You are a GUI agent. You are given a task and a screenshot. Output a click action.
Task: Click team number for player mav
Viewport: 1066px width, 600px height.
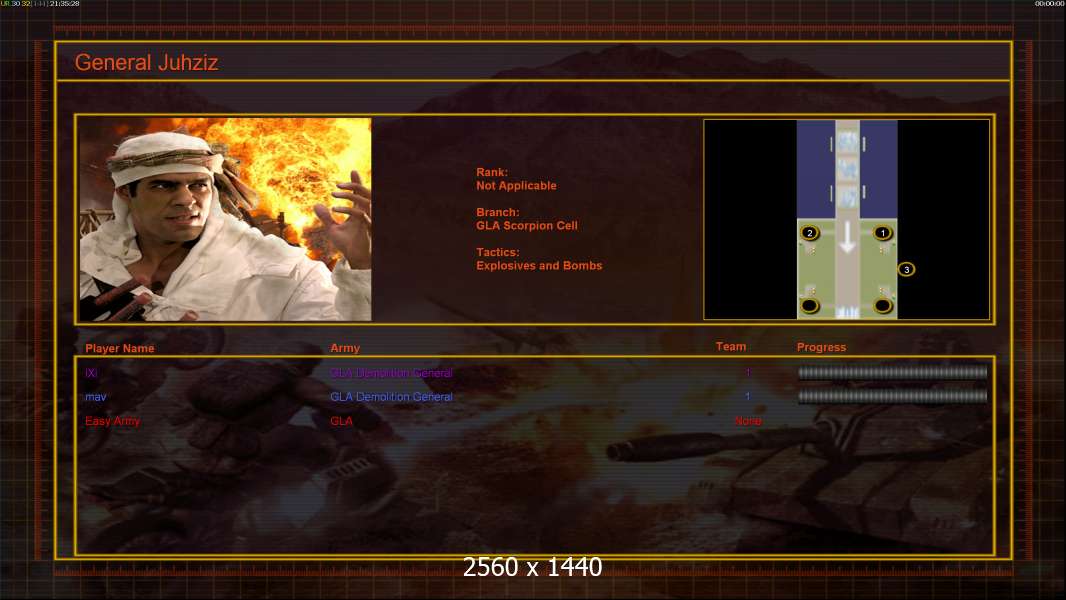[748, 396]
